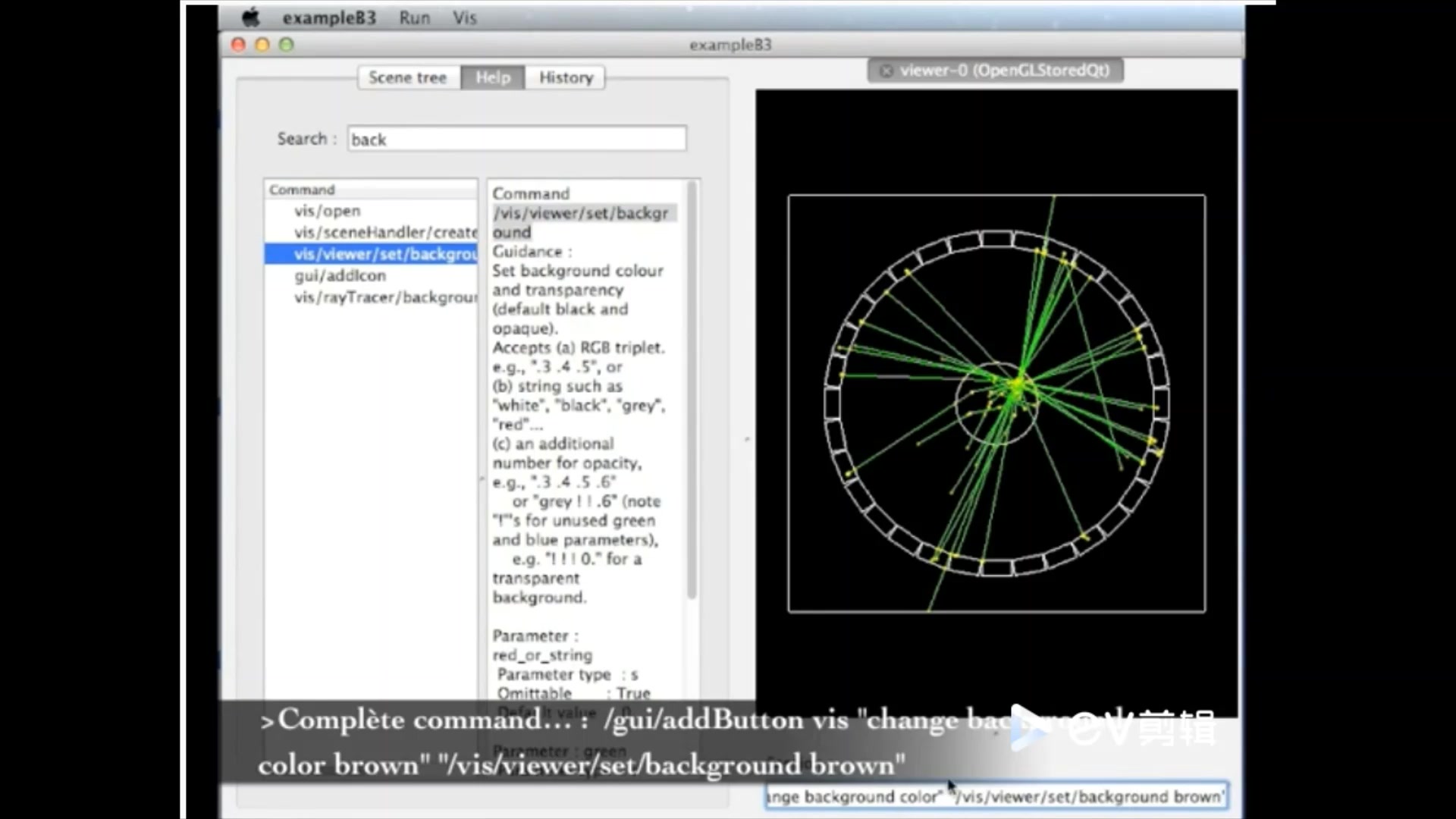The image size is (1456, 819).
Task: Click the Search input field containing 'back'
Action: coord(516,139)
